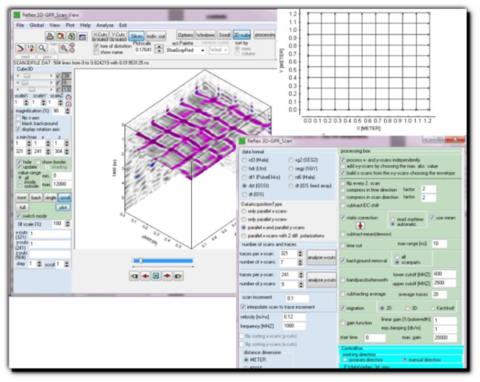Image resolution: width=480 pixels, height=382 pixels.
Task: Click the printer icon in the toolbar
Action: (x=49, y=36)
